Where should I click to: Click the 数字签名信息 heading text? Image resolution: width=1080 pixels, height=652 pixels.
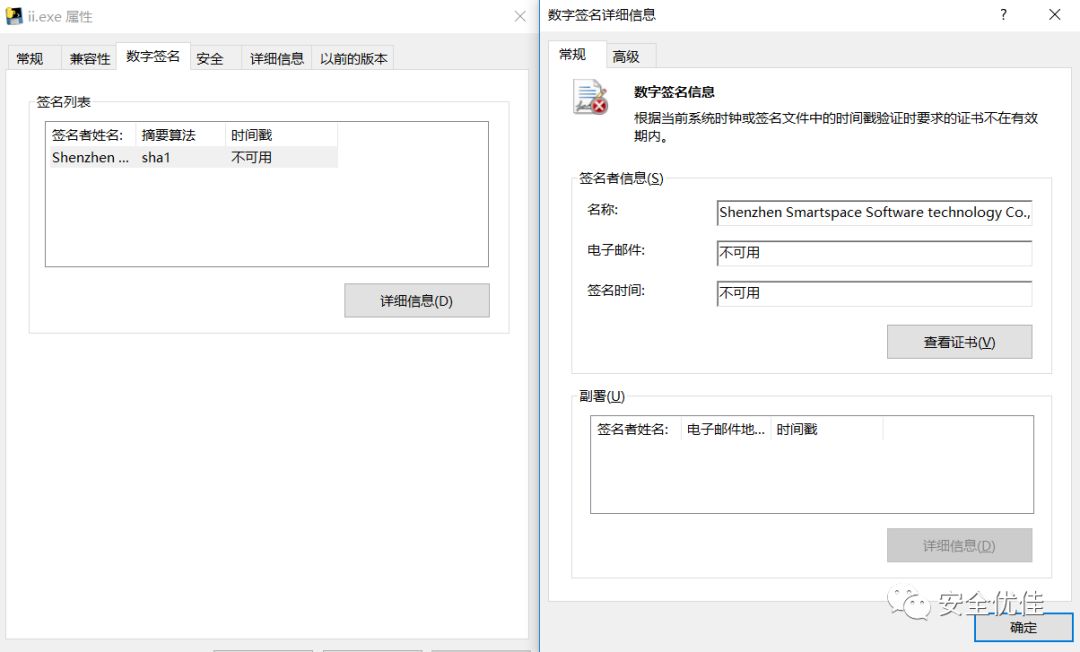point(674,92)
